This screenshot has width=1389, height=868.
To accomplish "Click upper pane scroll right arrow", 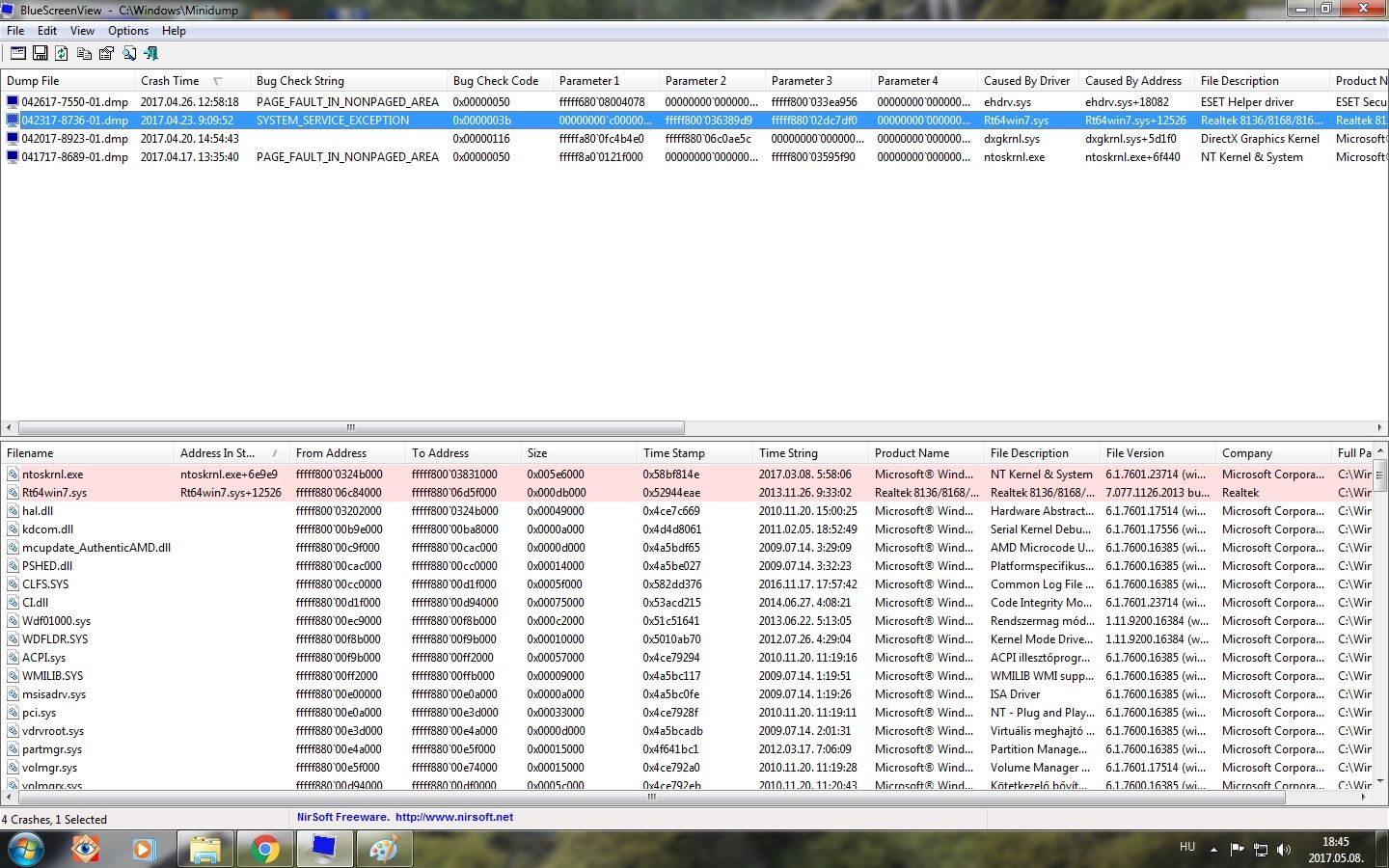I will point(1379,427).
